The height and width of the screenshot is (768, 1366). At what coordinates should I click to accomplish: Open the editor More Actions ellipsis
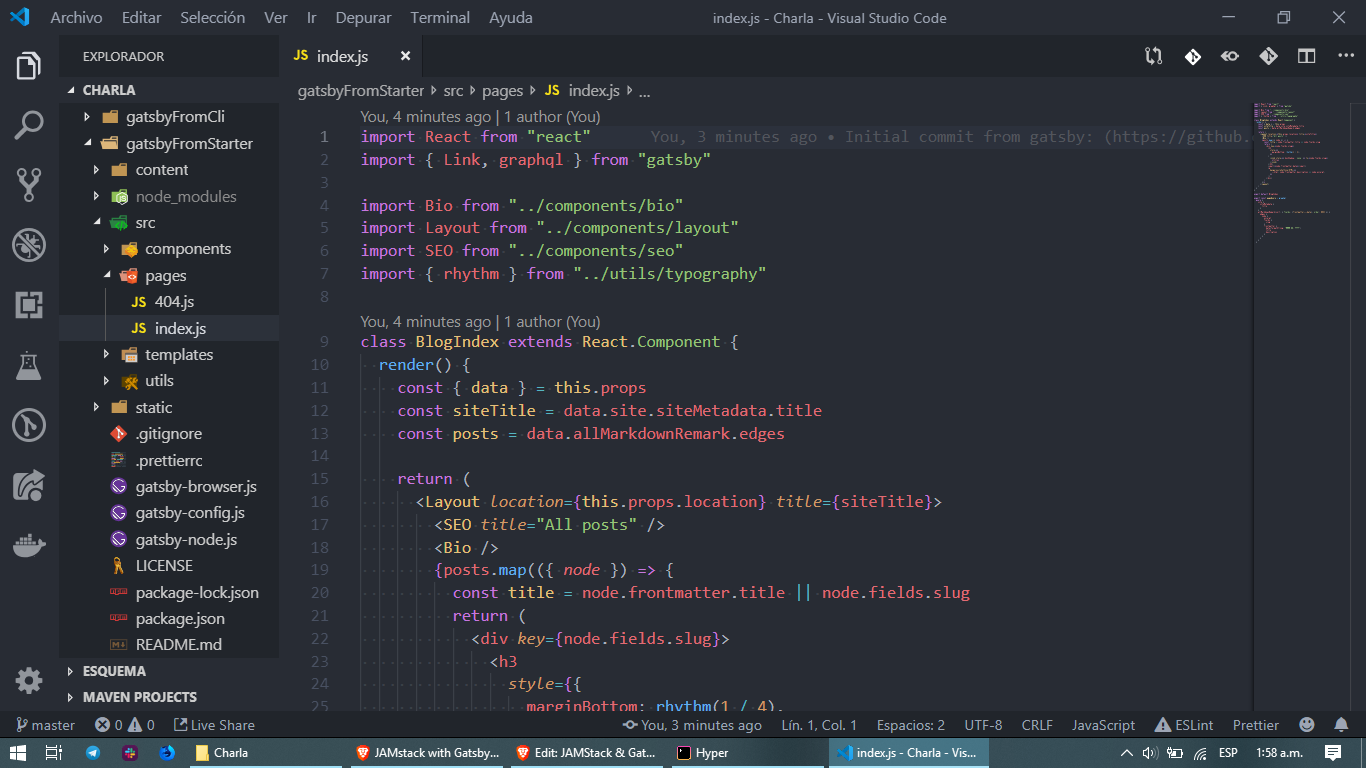coord(1345,56)
